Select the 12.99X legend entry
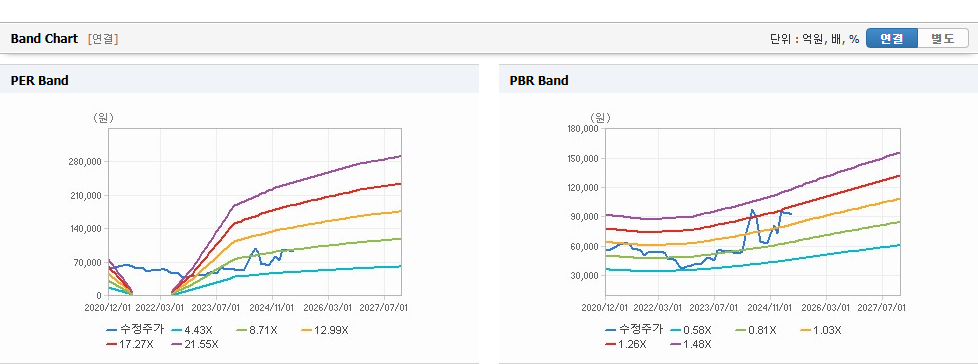The width and height of the screenshot is (978, 364). click(324, 330)
